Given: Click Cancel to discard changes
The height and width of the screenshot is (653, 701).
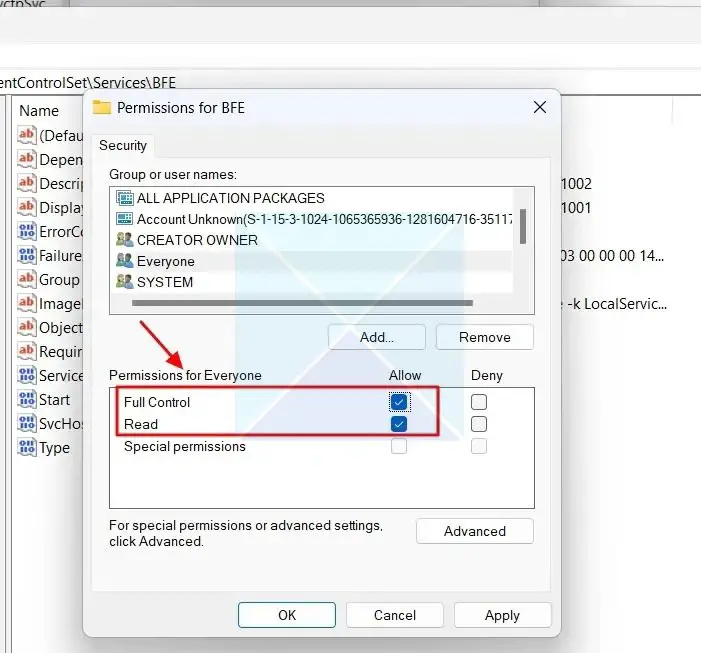Looking at the screenshot, I should point(395,615).
